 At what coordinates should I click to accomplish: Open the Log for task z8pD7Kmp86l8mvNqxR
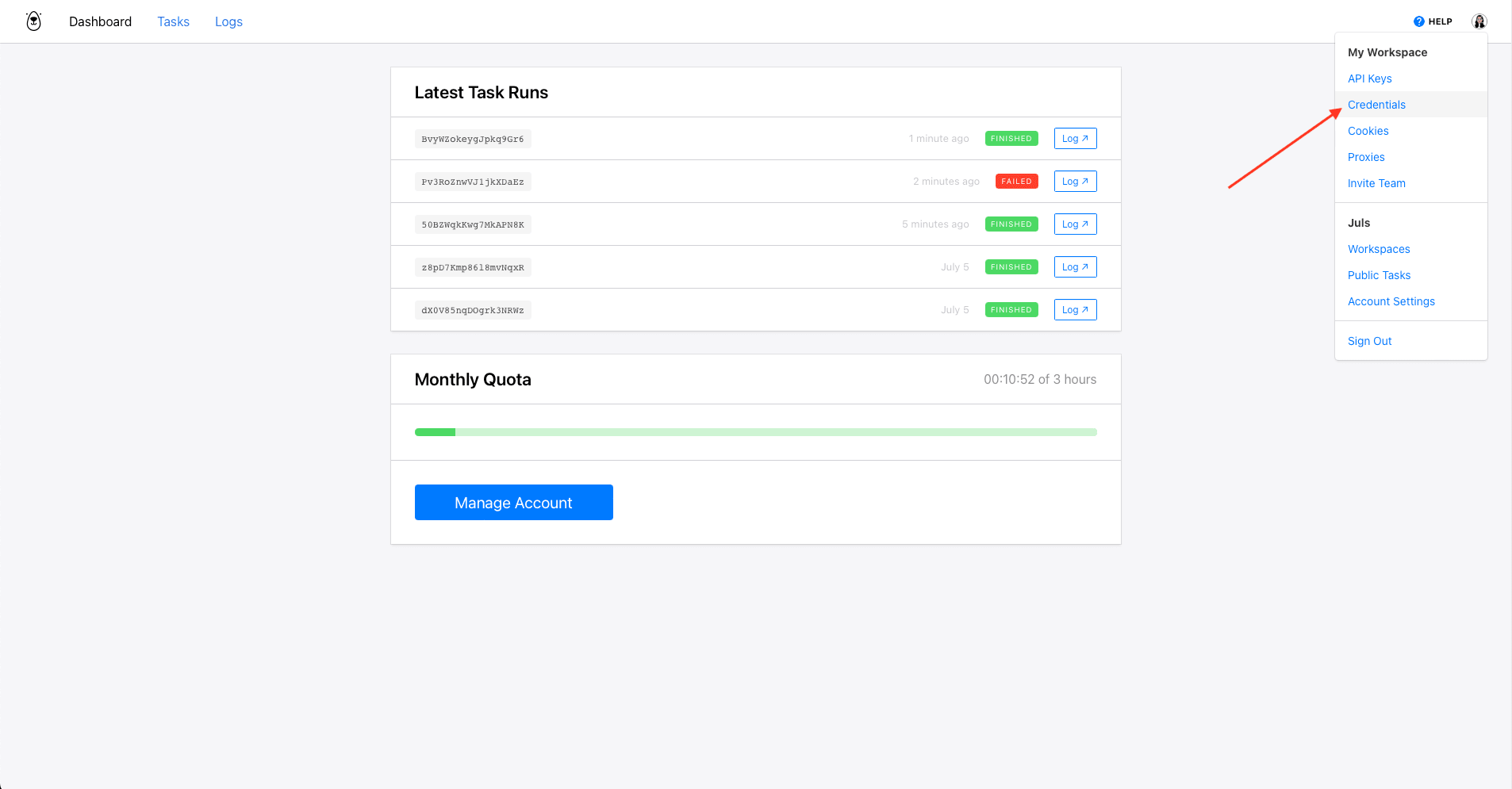pyautogui.click(x=1075, y=266)
